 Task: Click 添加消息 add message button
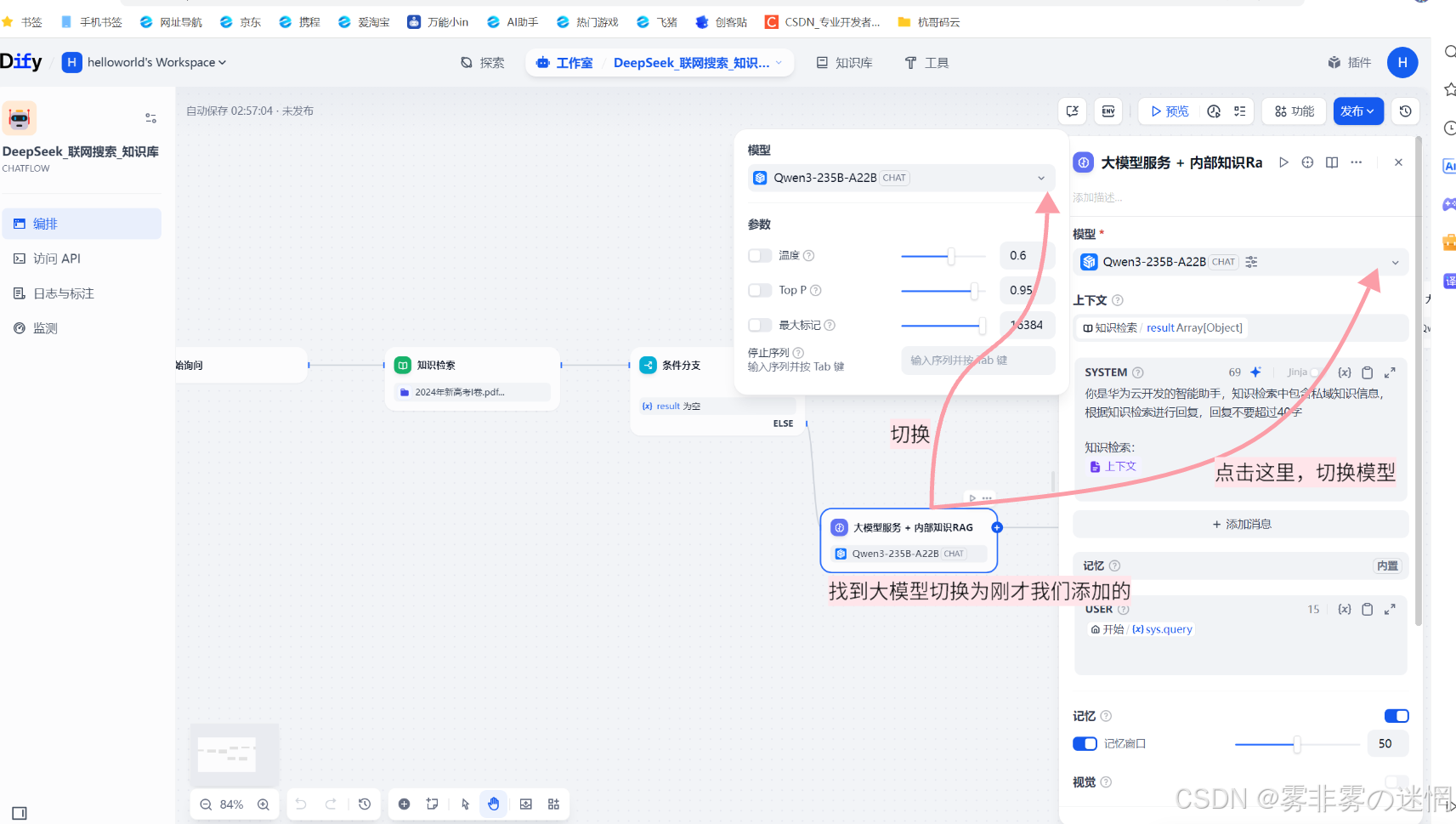[1241, 524]
